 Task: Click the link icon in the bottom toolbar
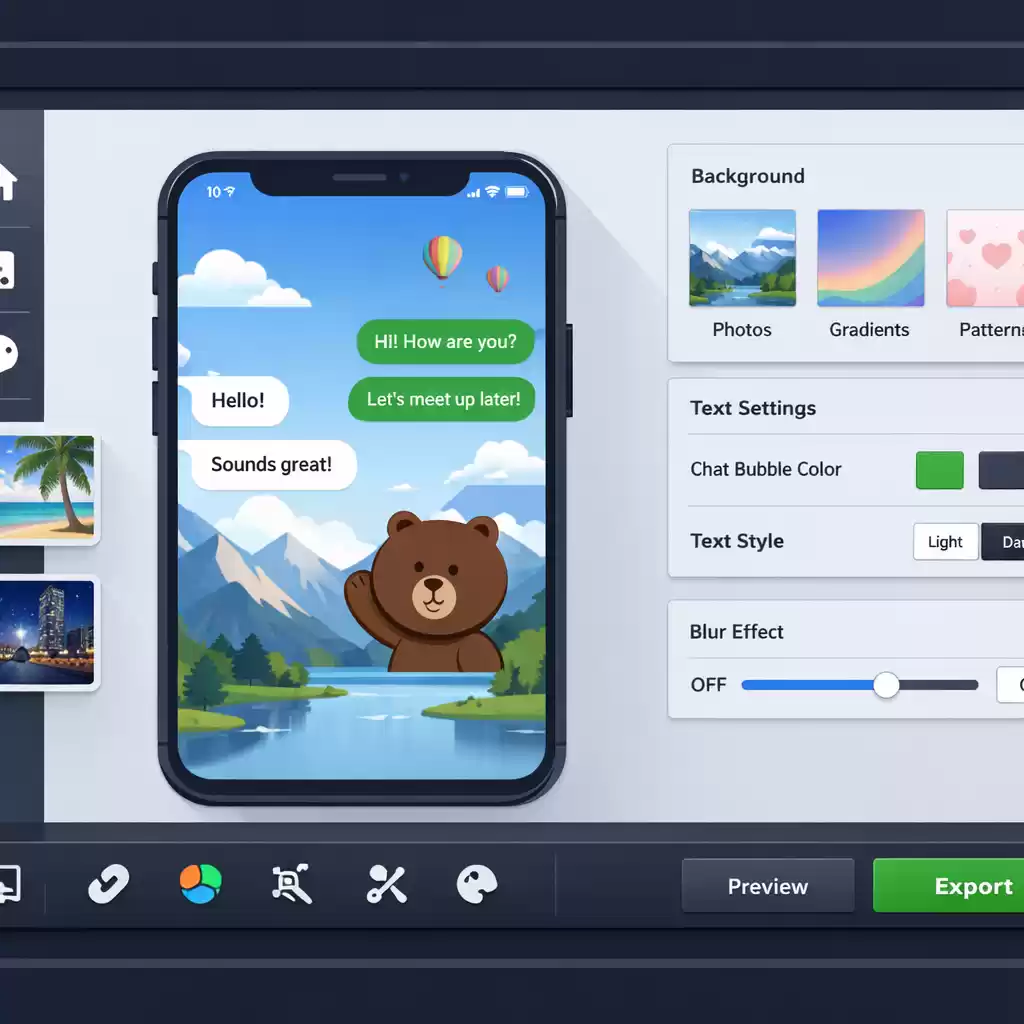(x=108, y=886)
